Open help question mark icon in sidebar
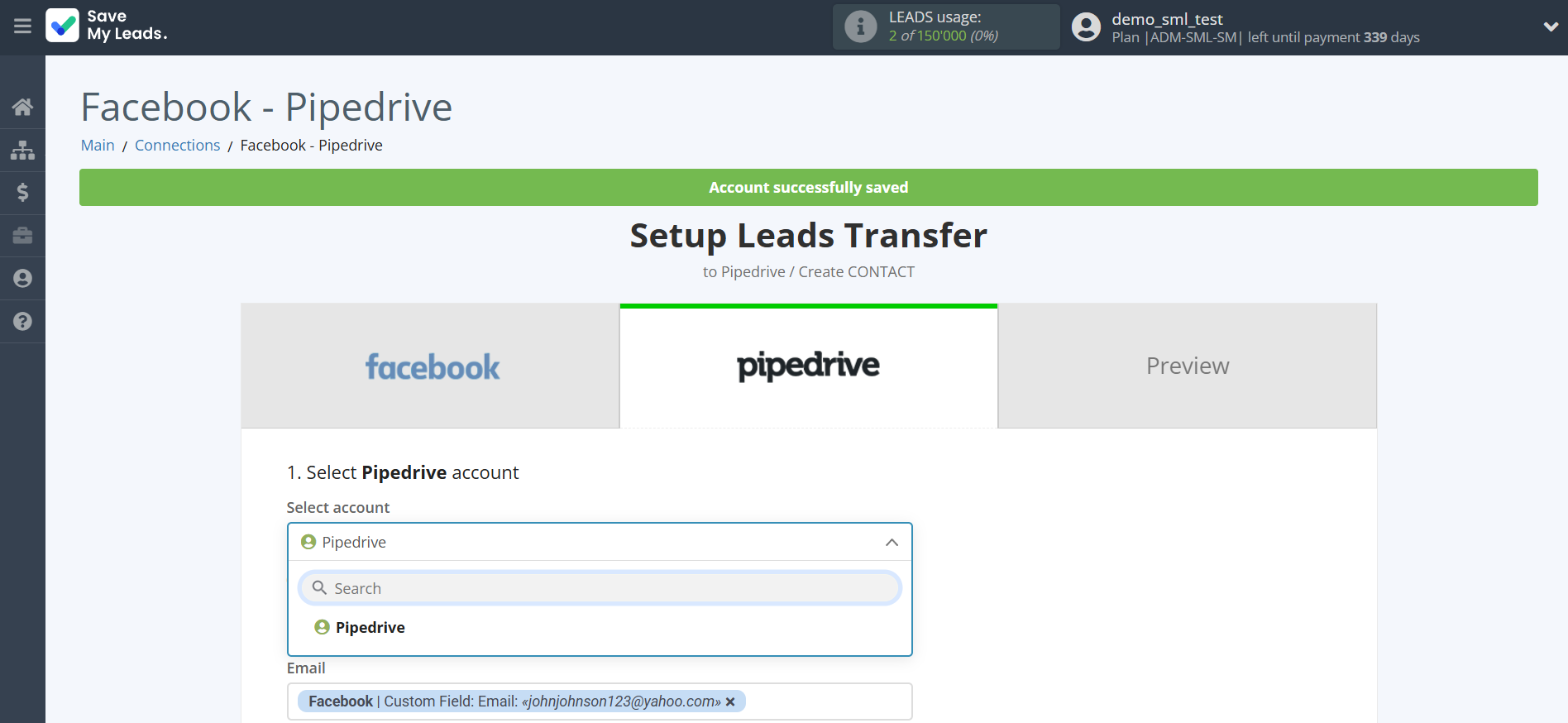 click(22, 322)
